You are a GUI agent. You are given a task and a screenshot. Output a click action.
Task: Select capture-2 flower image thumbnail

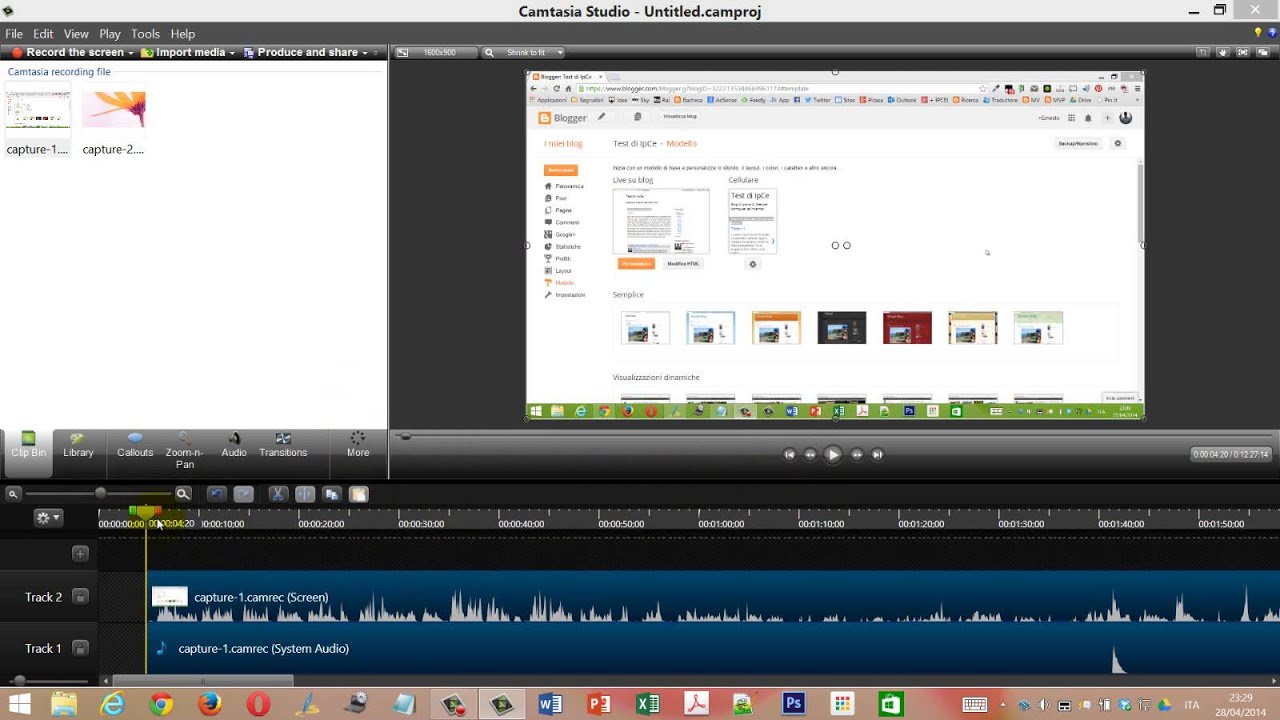[113, 110]
